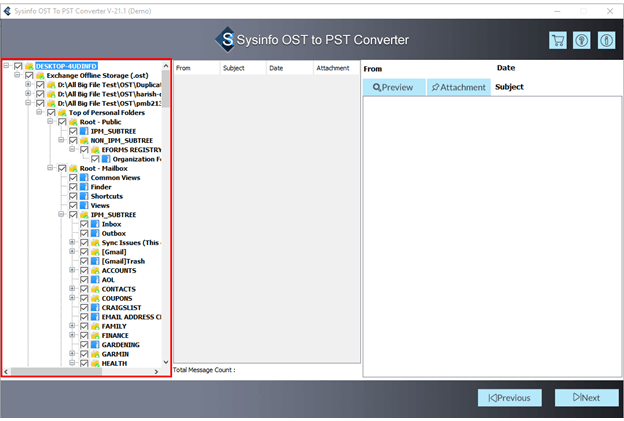Viewport: 624px width, 421px height.
Task: Click the help icon beside the cart
Action: coord(582,41)
